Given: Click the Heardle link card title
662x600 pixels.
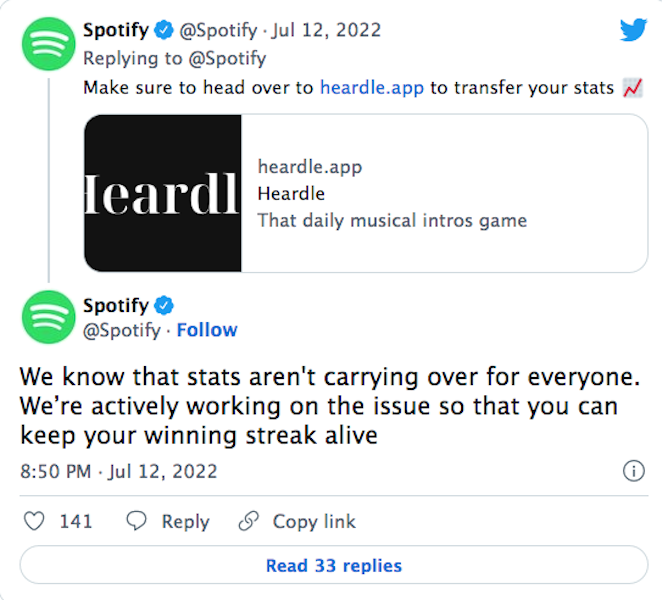Looking at the screenshot, I should 291,193.
